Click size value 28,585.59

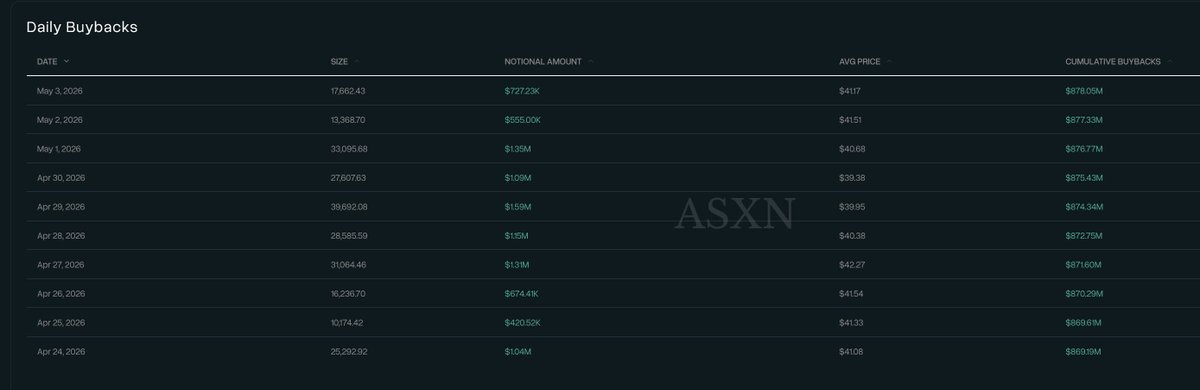click(349, 236)
